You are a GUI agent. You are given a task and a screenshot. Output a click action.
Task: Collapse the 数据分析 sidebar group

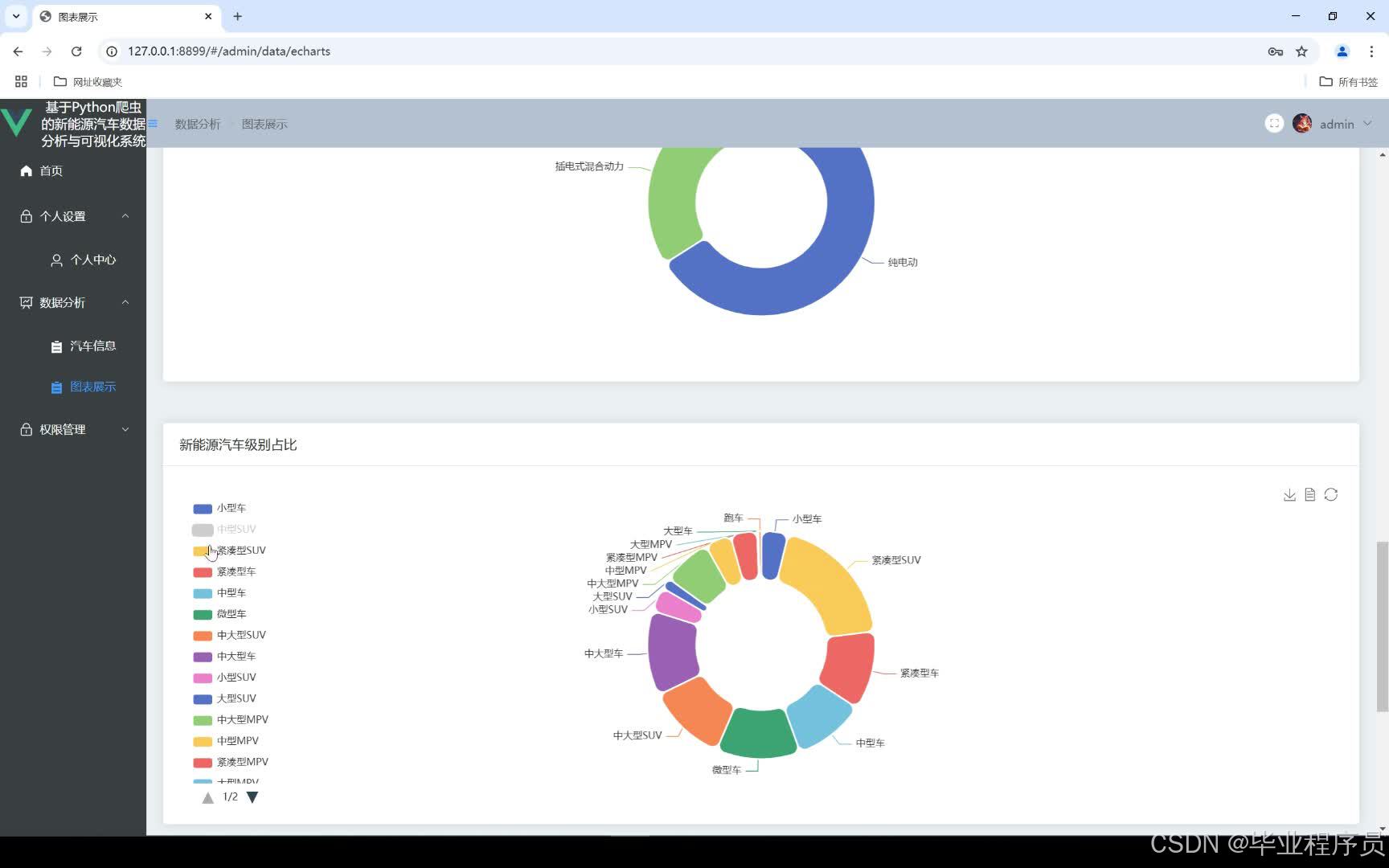click(73, 302)
